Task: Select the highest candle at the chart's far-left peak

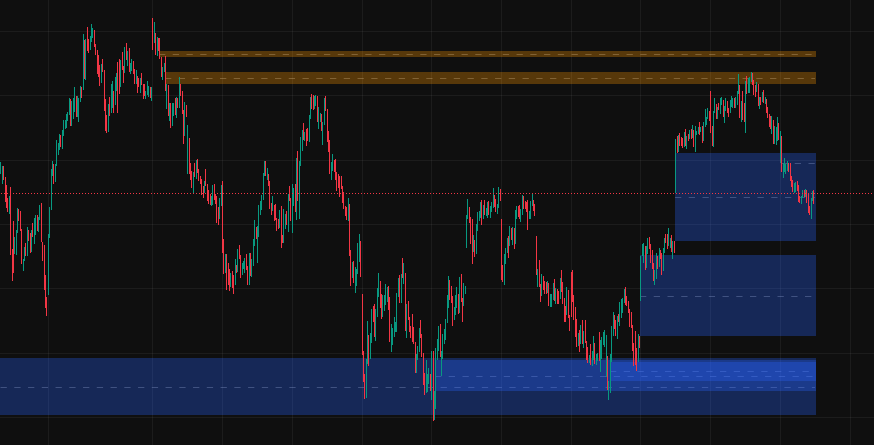Action: 91,32
